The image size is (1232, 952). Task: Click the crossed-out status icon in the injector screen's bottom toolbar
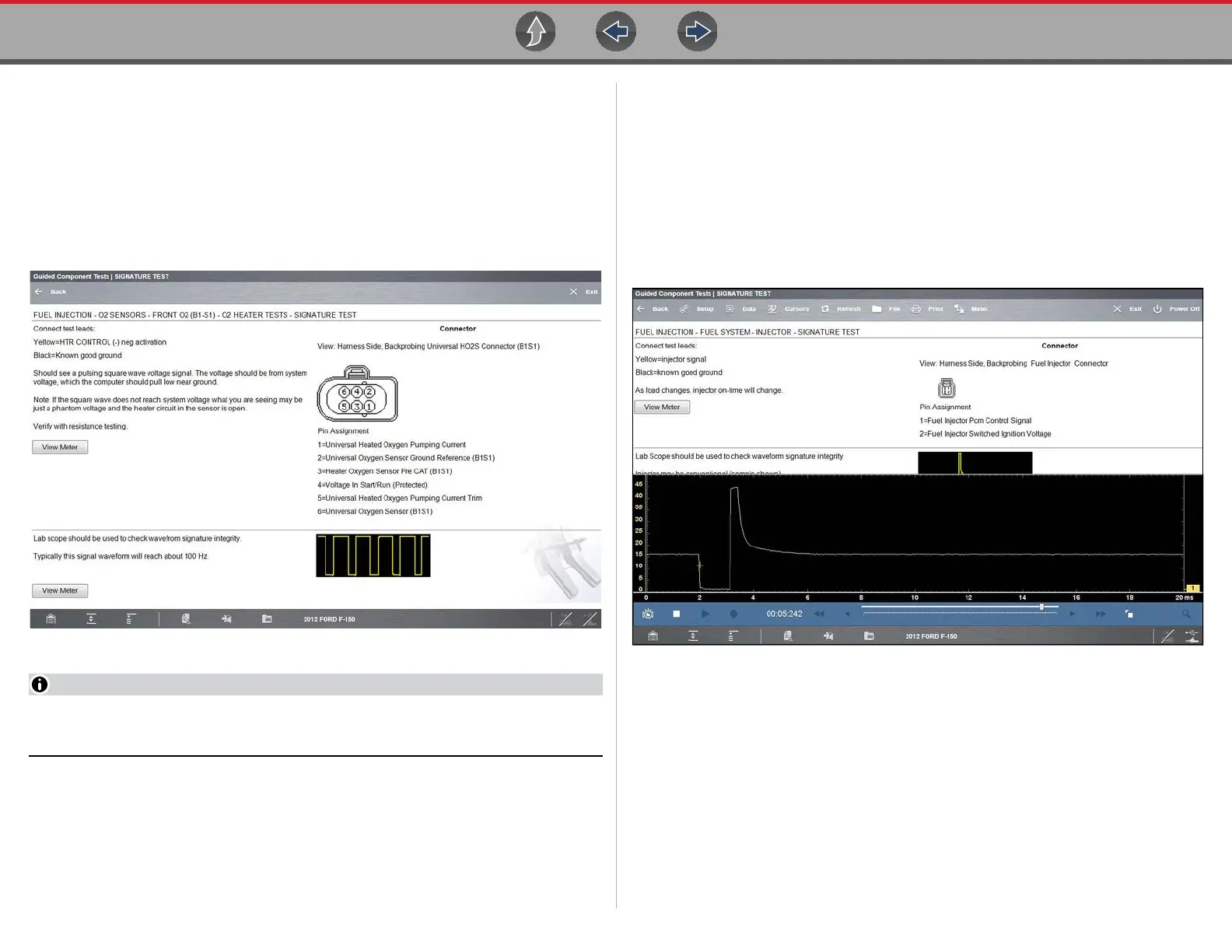pyautogui.click(x=1167, y=636)
